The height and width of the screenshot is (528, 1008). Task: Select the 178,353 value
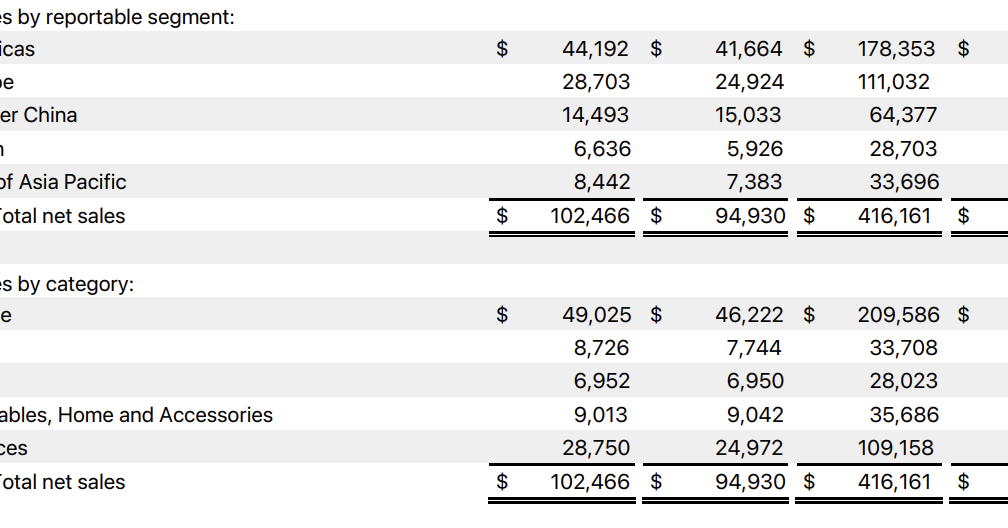(x=897, y=48)
